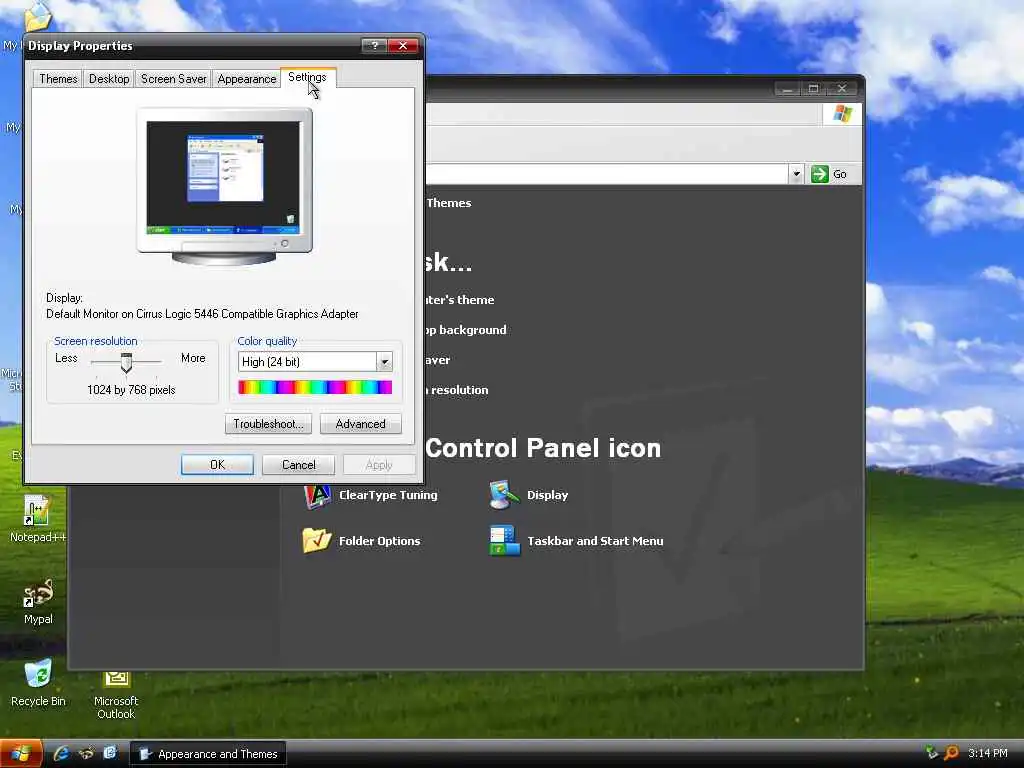Click the Advanced button
The width and height of the screenshot is (1024, 768).
point(360,424)
